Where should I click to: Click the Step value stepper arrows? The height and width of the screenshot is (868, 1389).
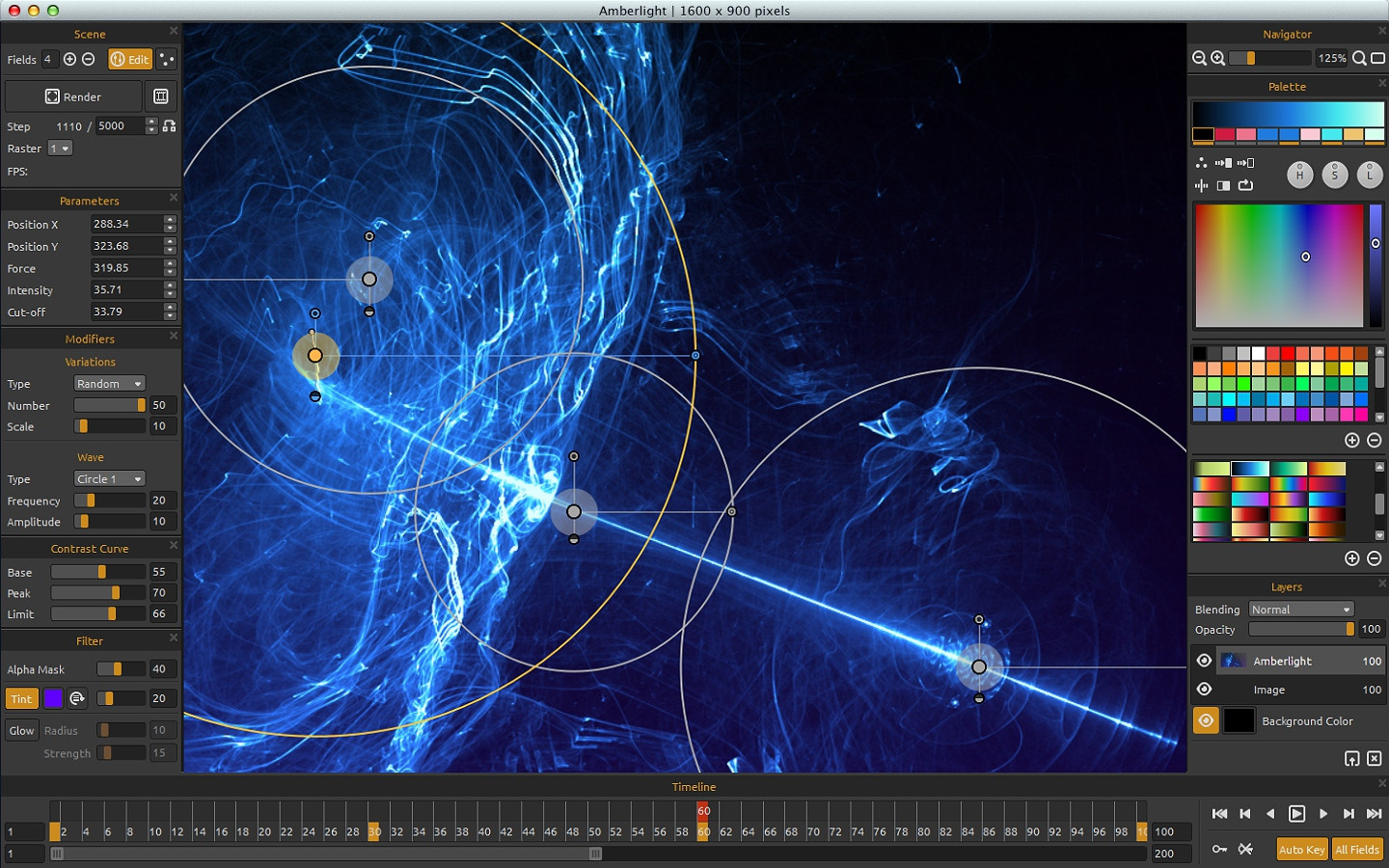pyautogui.click(x=151, y=126)
